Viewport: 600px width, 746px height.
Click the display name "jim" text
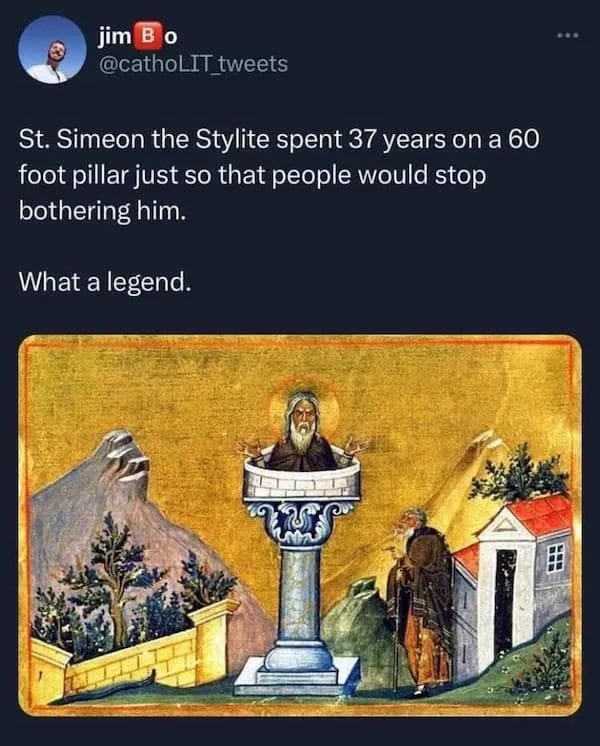[114, 37]
